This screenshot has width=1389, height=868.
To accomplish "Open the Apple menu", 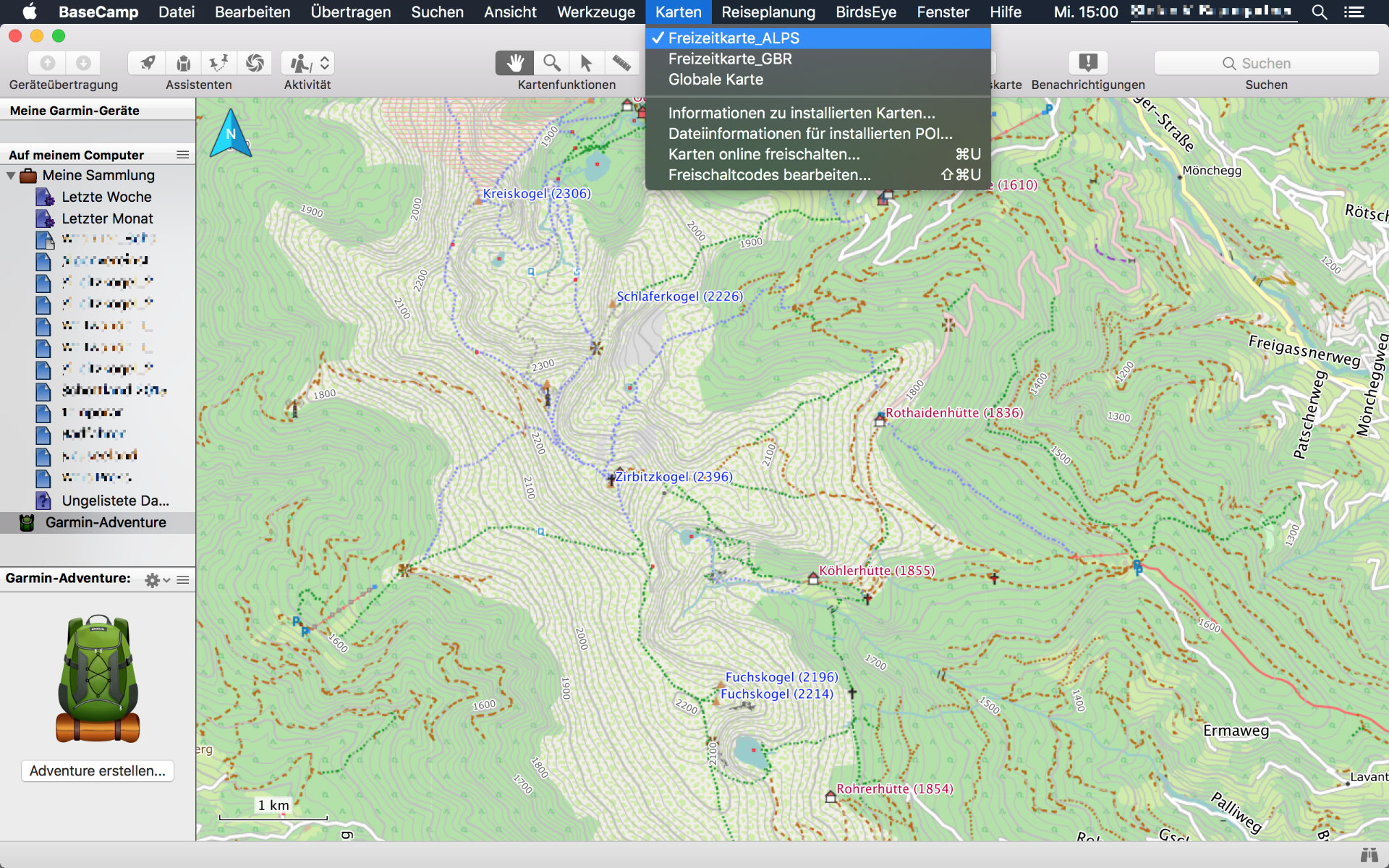I will point(30,12).
